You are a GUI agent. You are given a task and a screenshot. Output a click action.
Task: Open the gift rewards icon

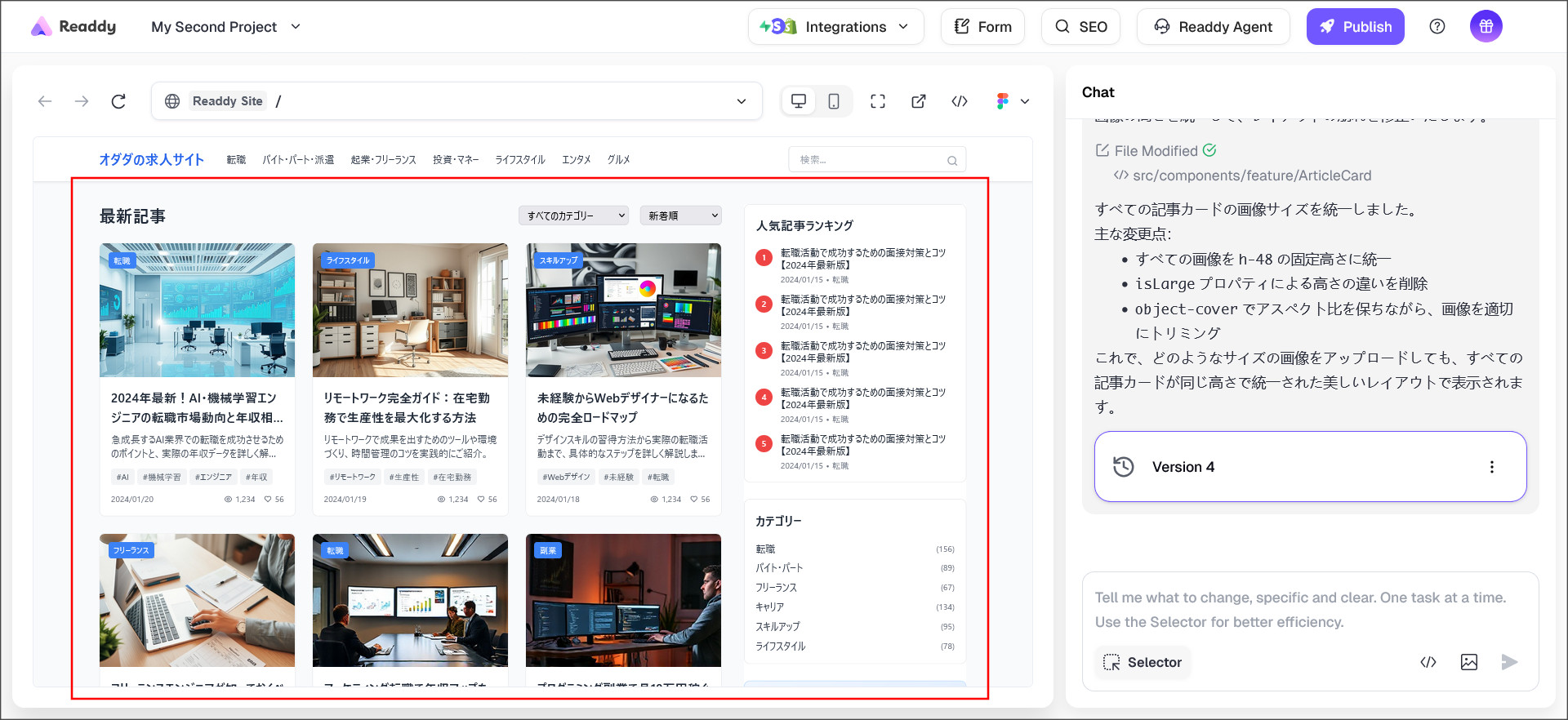coord(1486,27)
